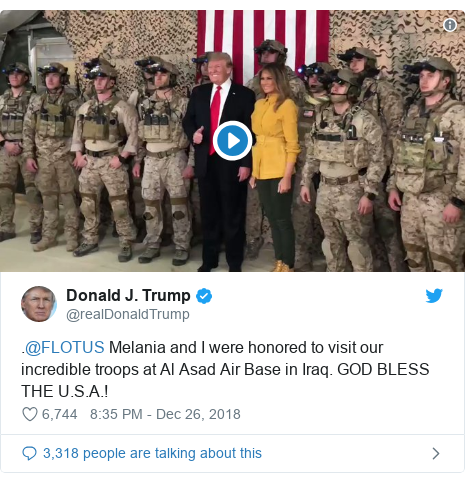465x483 pixels.
Task: Click the 6,744 likes count
Action: [x=60, y=414]
